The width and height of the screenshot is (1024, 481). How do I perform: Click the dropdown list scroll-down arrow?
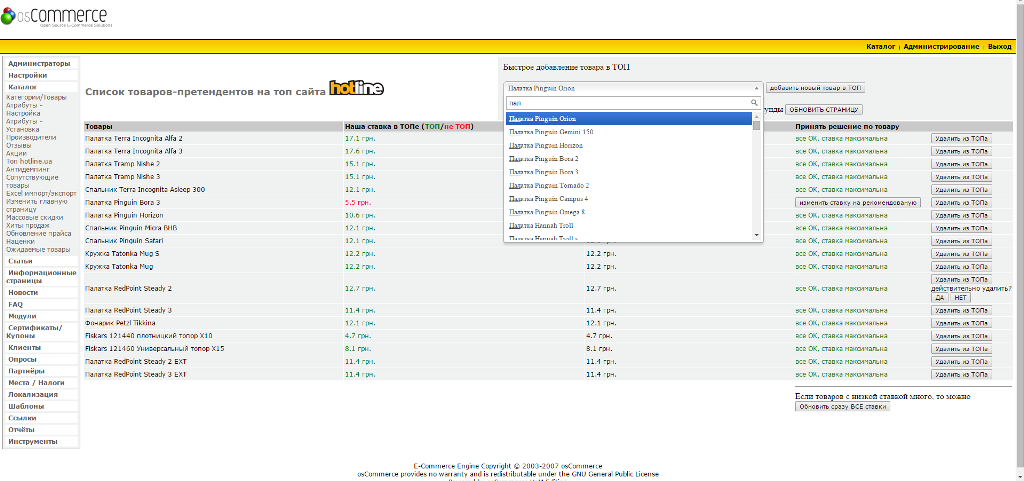pos(756,235)
